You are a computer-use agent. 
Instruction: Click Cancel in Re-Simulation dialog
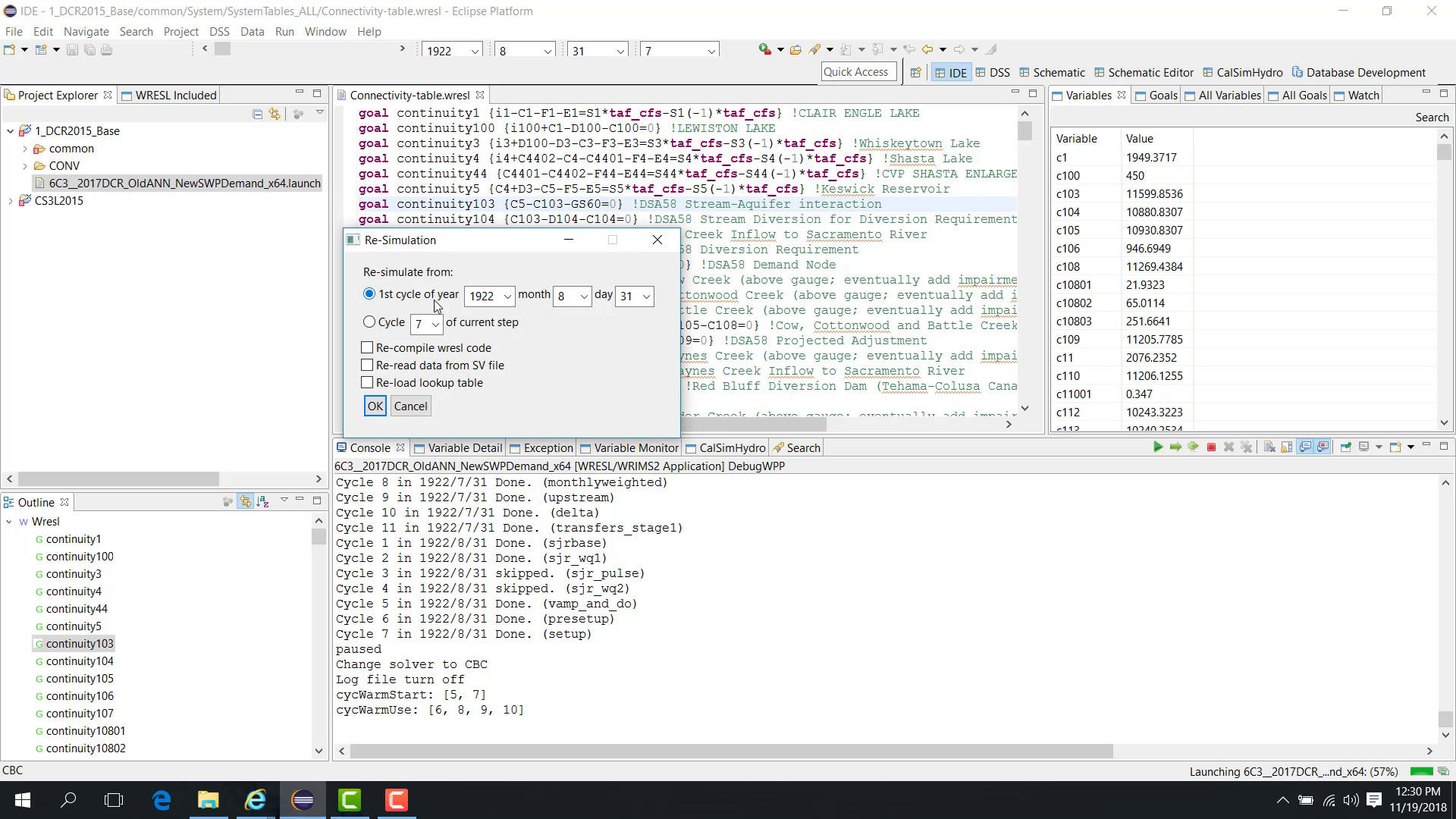(x=411, y=406)
